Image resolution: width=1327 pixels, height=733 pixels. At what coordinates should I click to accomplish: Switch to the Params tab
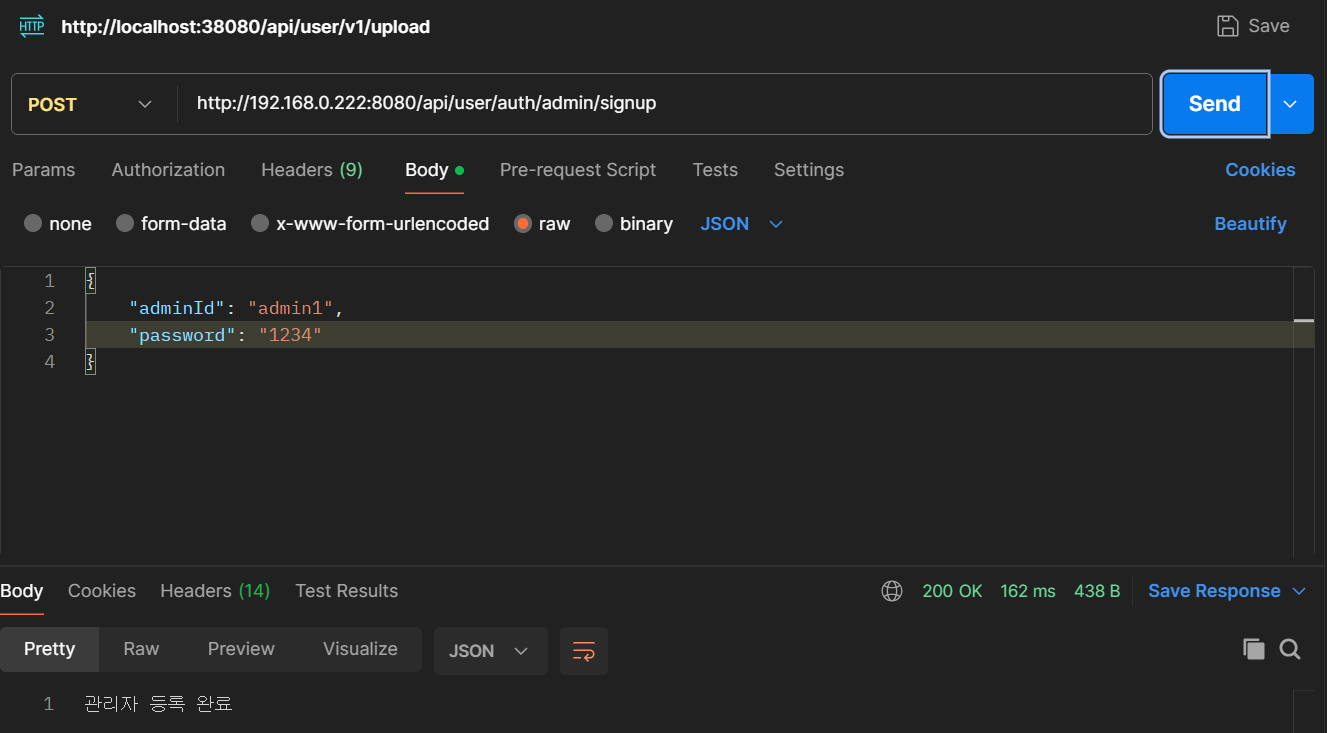(x=43, y=170)
